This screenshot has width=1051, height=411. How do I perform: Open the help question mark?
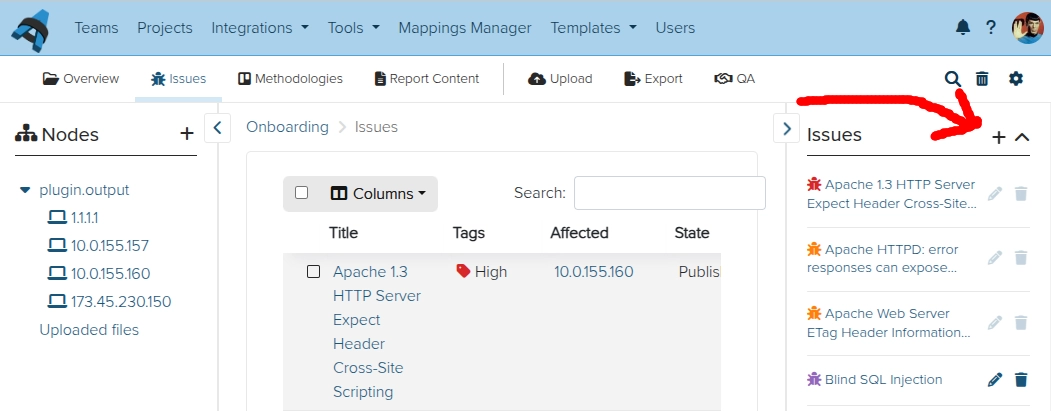[x=991, y=27]
